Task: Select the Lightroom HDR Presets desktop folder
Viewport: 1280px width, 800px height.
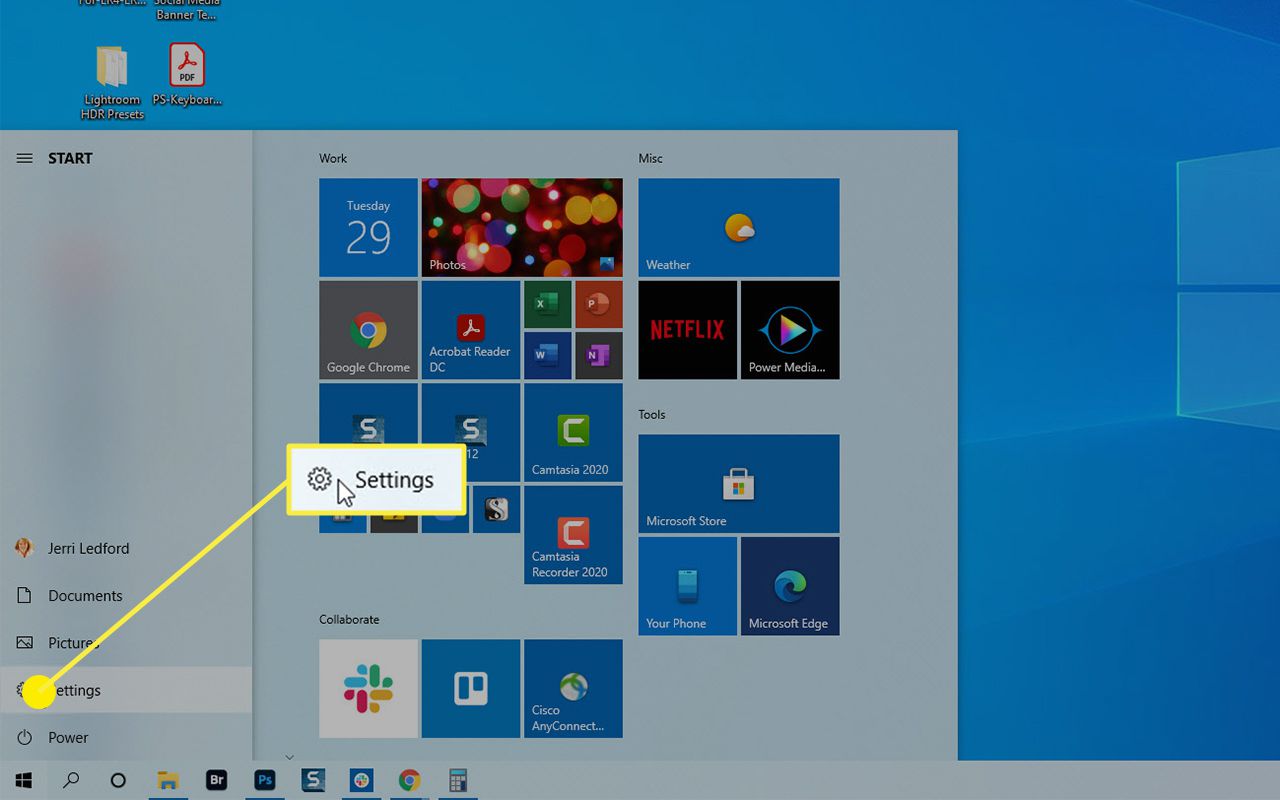Action: (112, 82)
